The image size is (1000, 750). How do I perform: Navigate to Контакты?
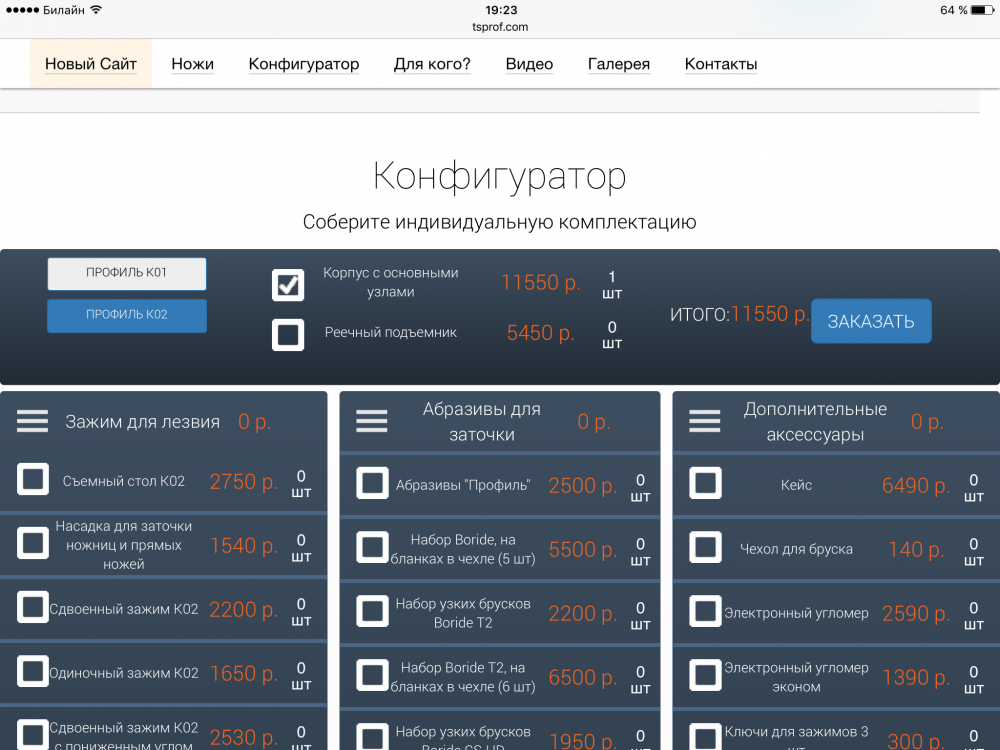(720, 64)
